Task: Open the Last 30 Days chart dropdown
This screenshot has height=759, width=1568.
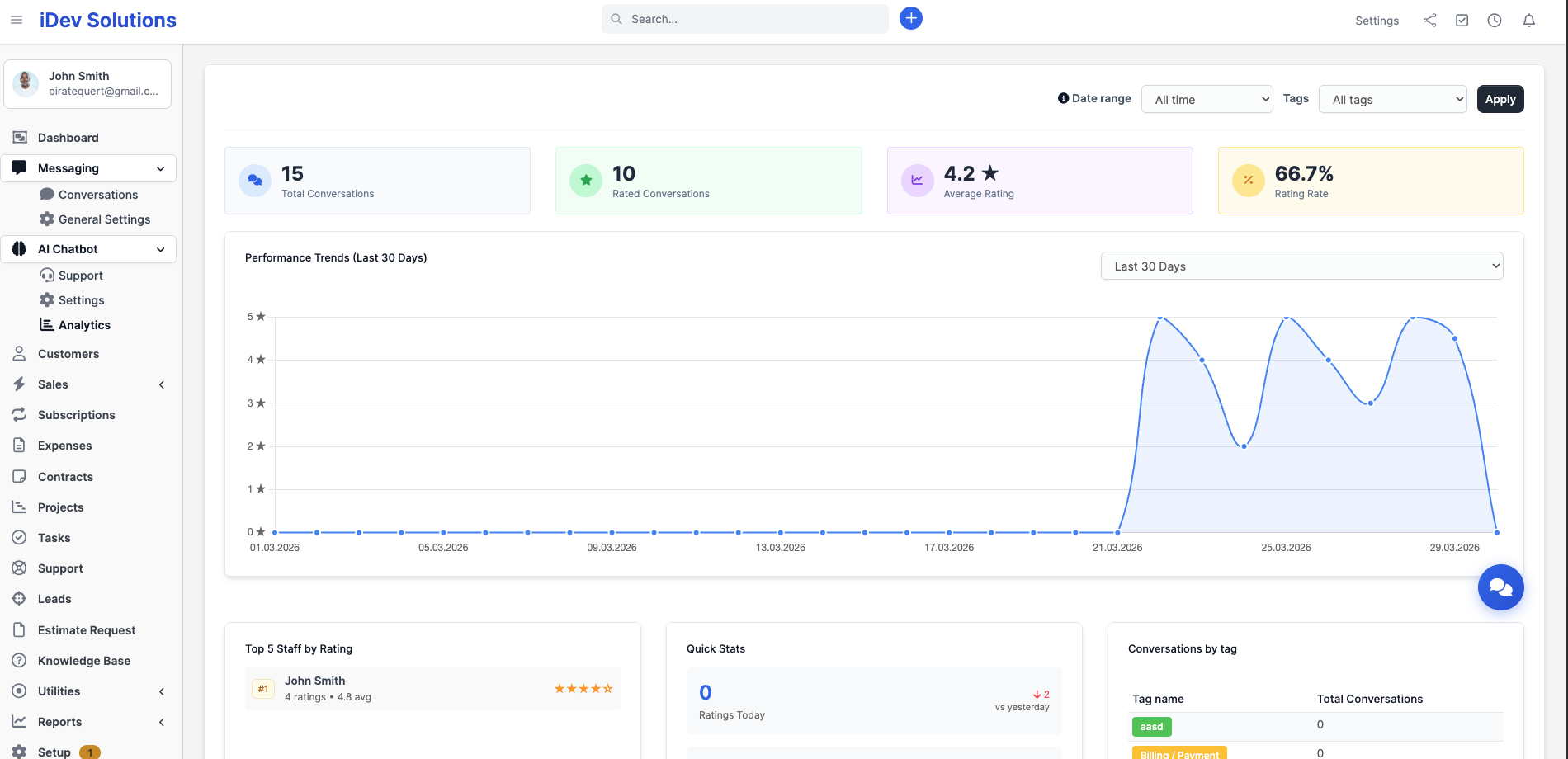Action: pyautogui.click(x=1301, y=266)
